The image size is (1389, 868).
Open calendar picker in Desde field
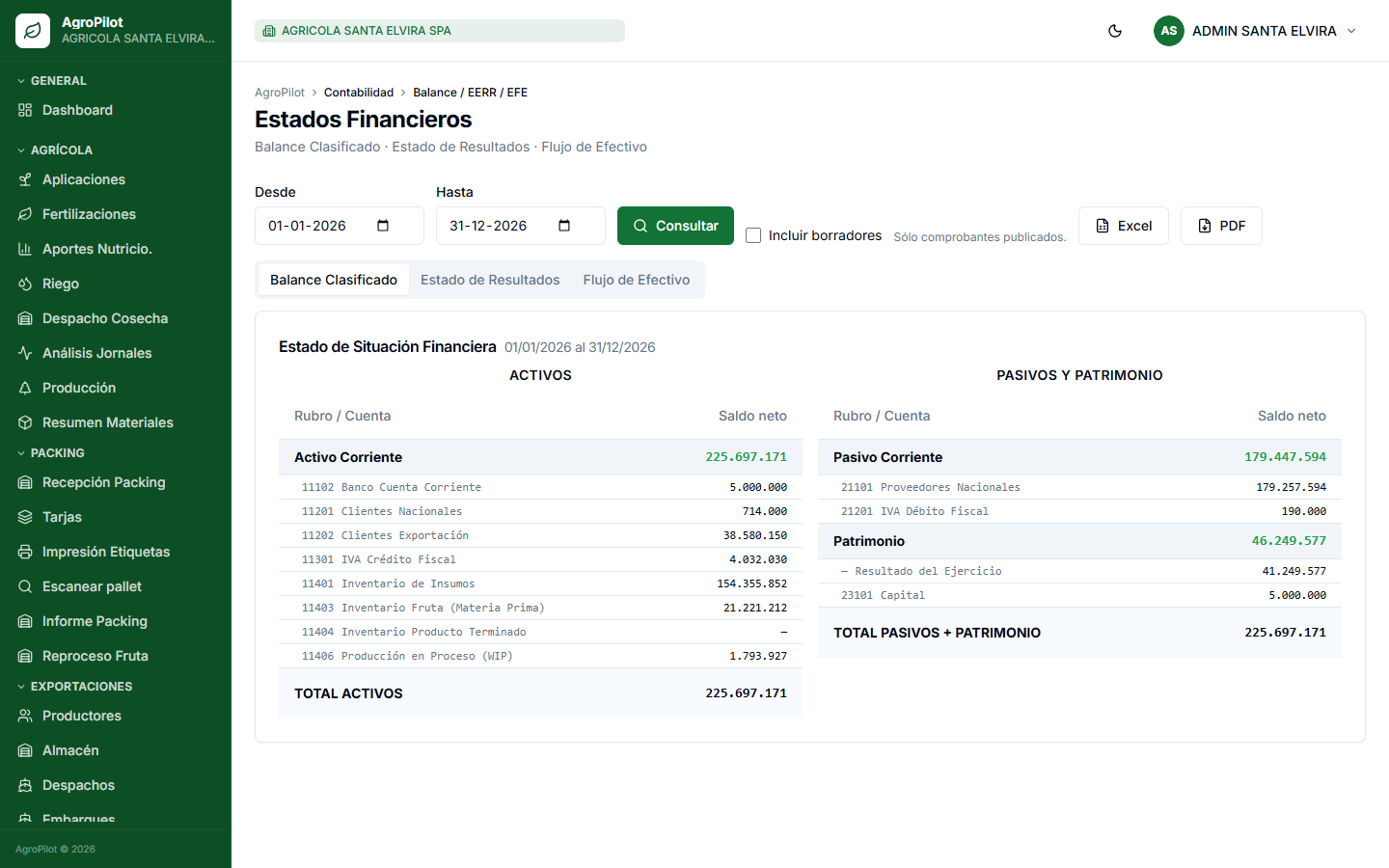point(383,226)
